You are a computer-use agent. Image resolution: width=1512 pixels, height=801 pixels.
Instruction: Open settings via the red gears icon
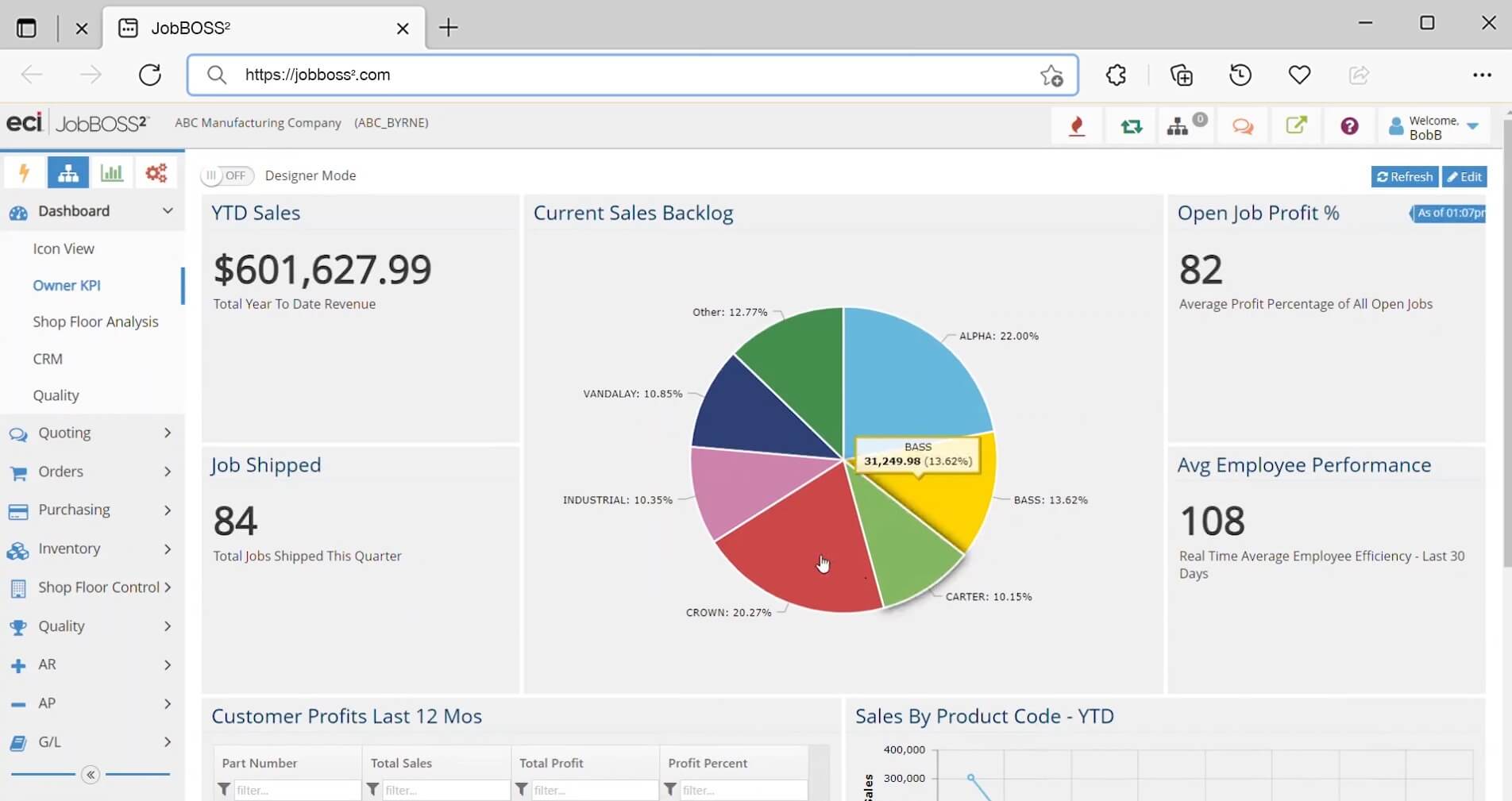tap(156, 173)
